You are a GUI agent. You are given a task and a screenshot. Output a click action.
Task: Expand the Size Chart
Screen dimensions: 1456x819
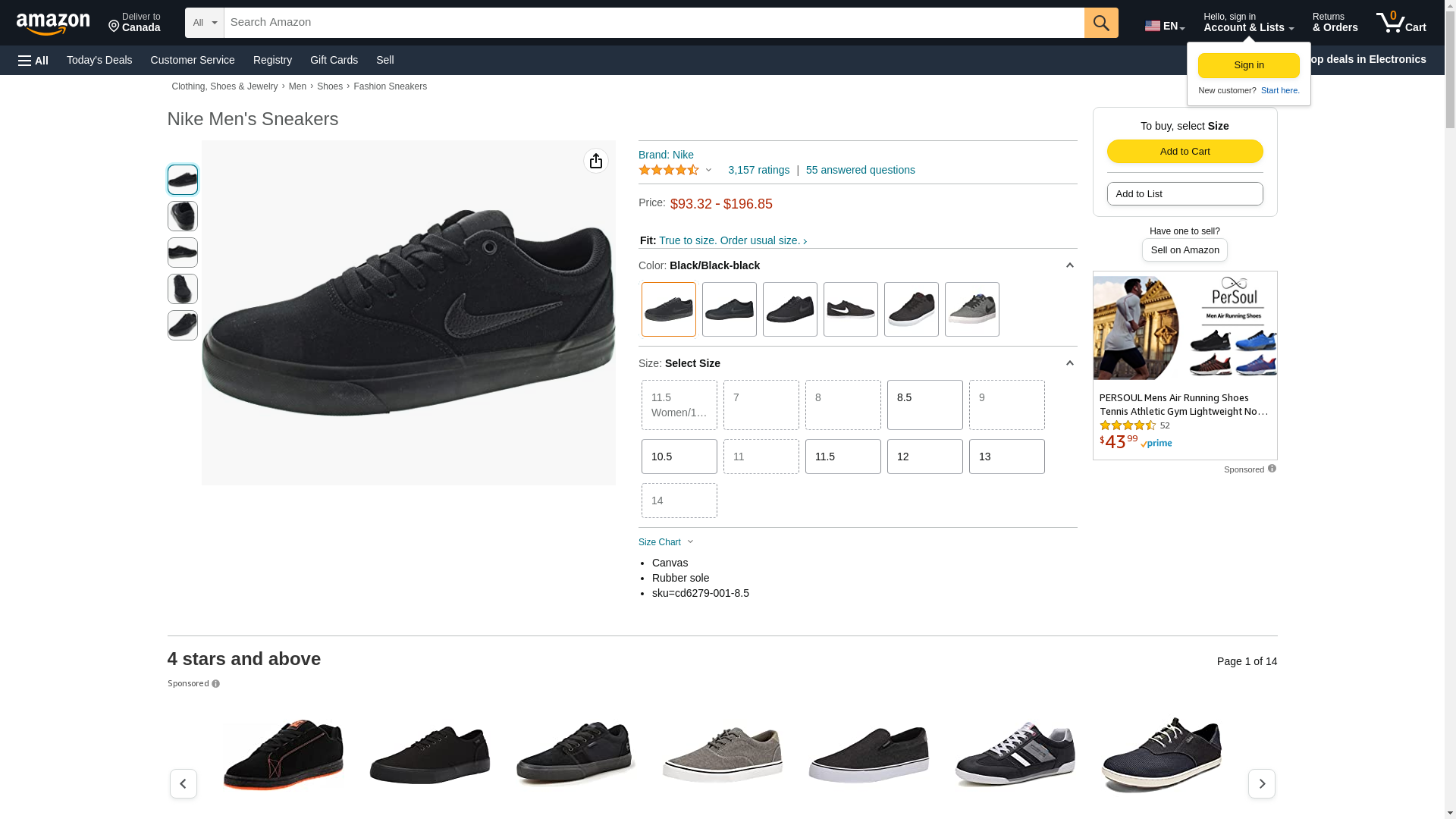tap(666, 542)
